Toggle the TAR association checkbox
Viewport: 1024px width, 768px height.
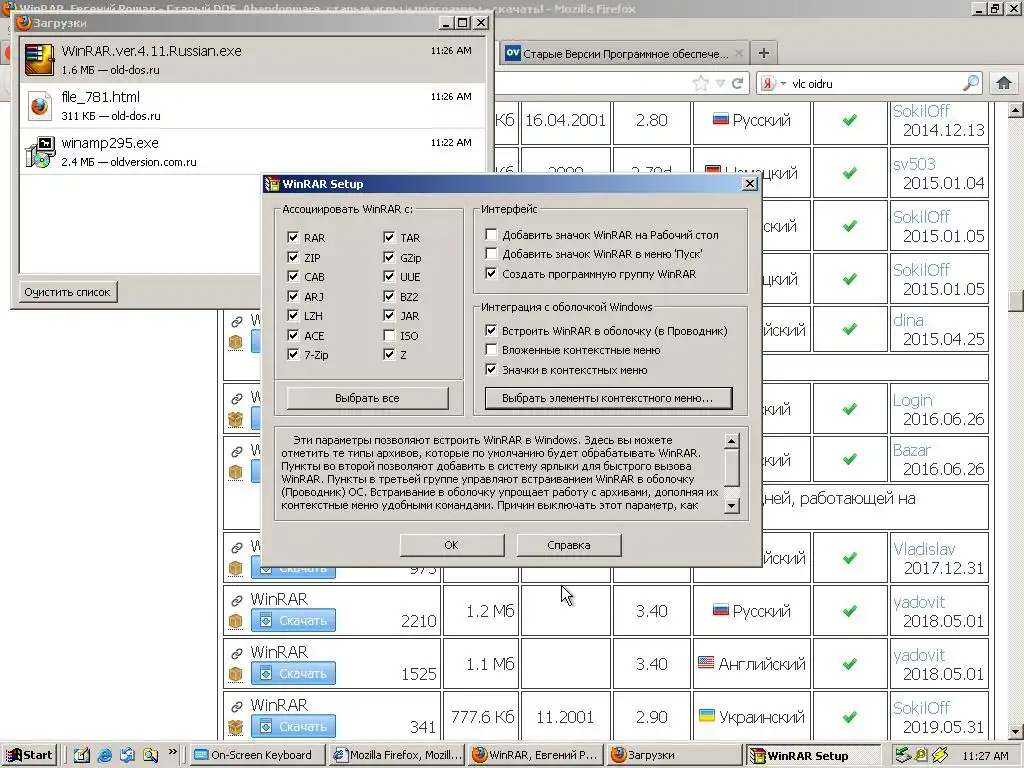(x=389, y=238)
